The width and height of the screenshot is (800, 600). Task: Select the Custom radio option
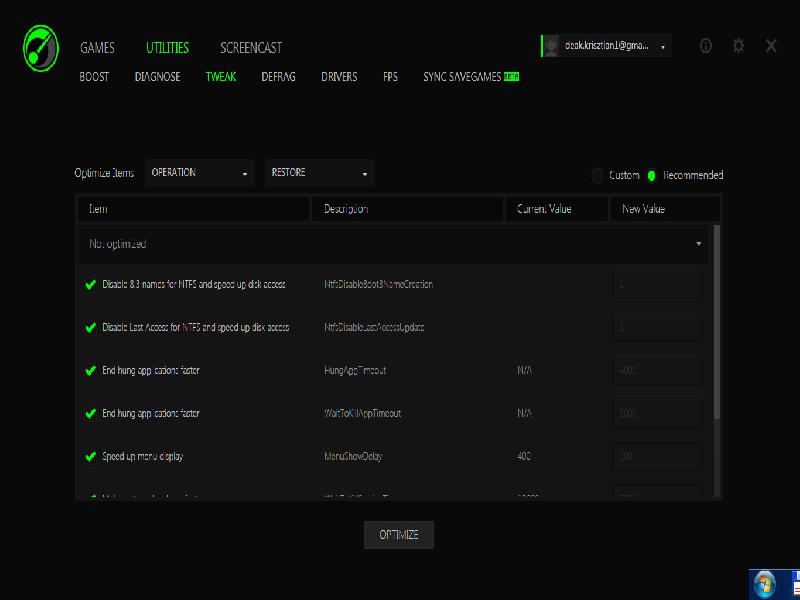(597, 176)
